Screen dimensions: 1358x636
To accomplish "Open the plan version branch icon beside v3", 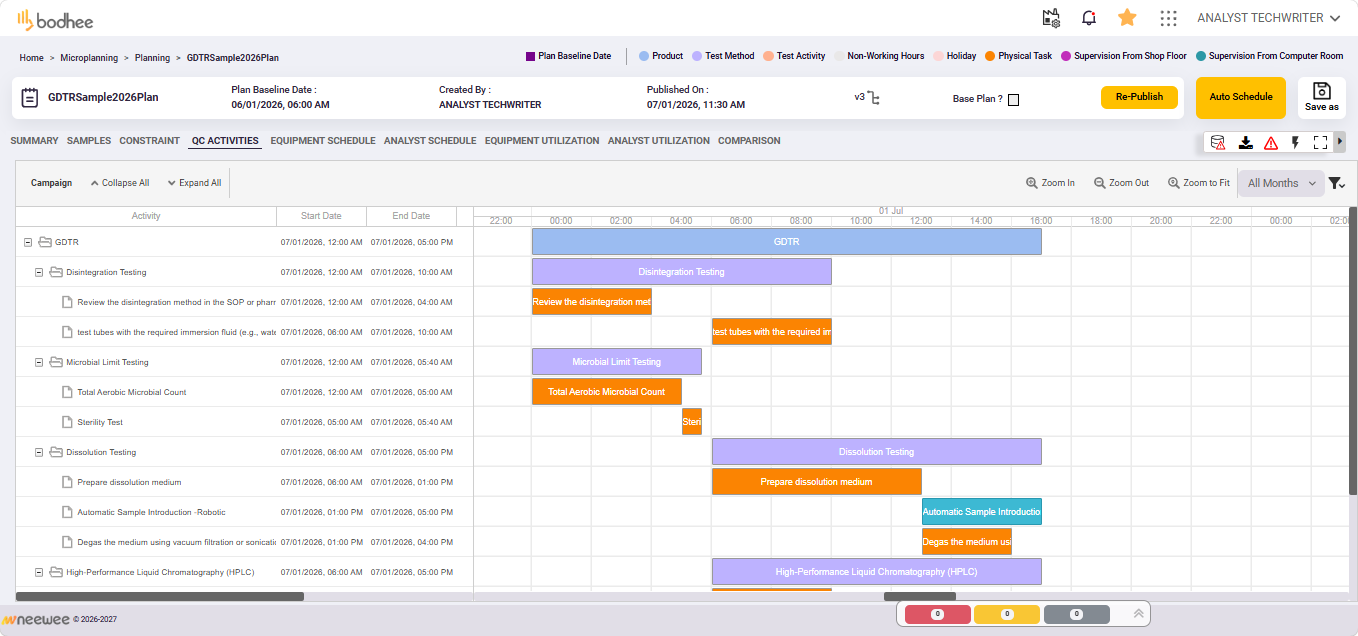I will point(874,97).
